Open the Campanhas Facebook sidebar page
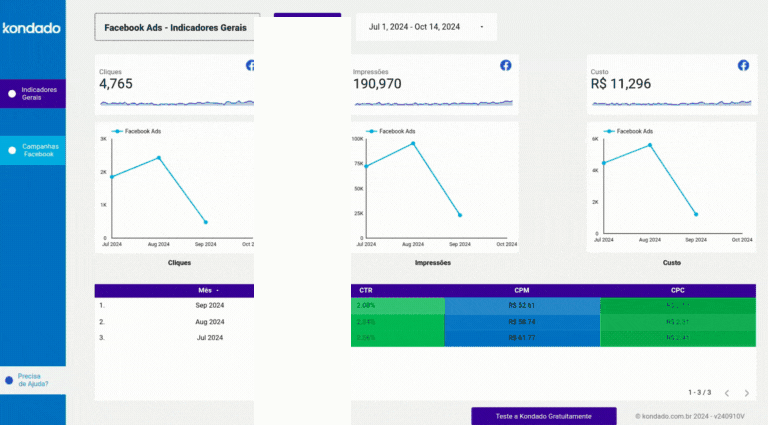This screenshot has width=768, height=425. tap(32, 150)
